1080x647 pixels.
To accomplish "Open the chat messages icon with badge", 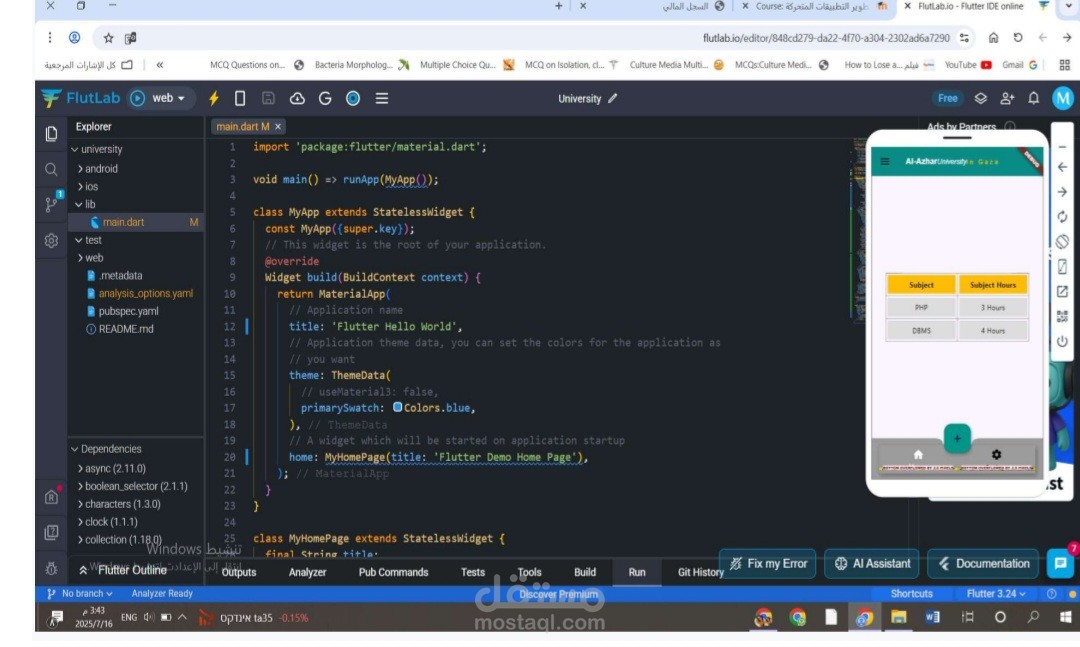I will 1061,563.
